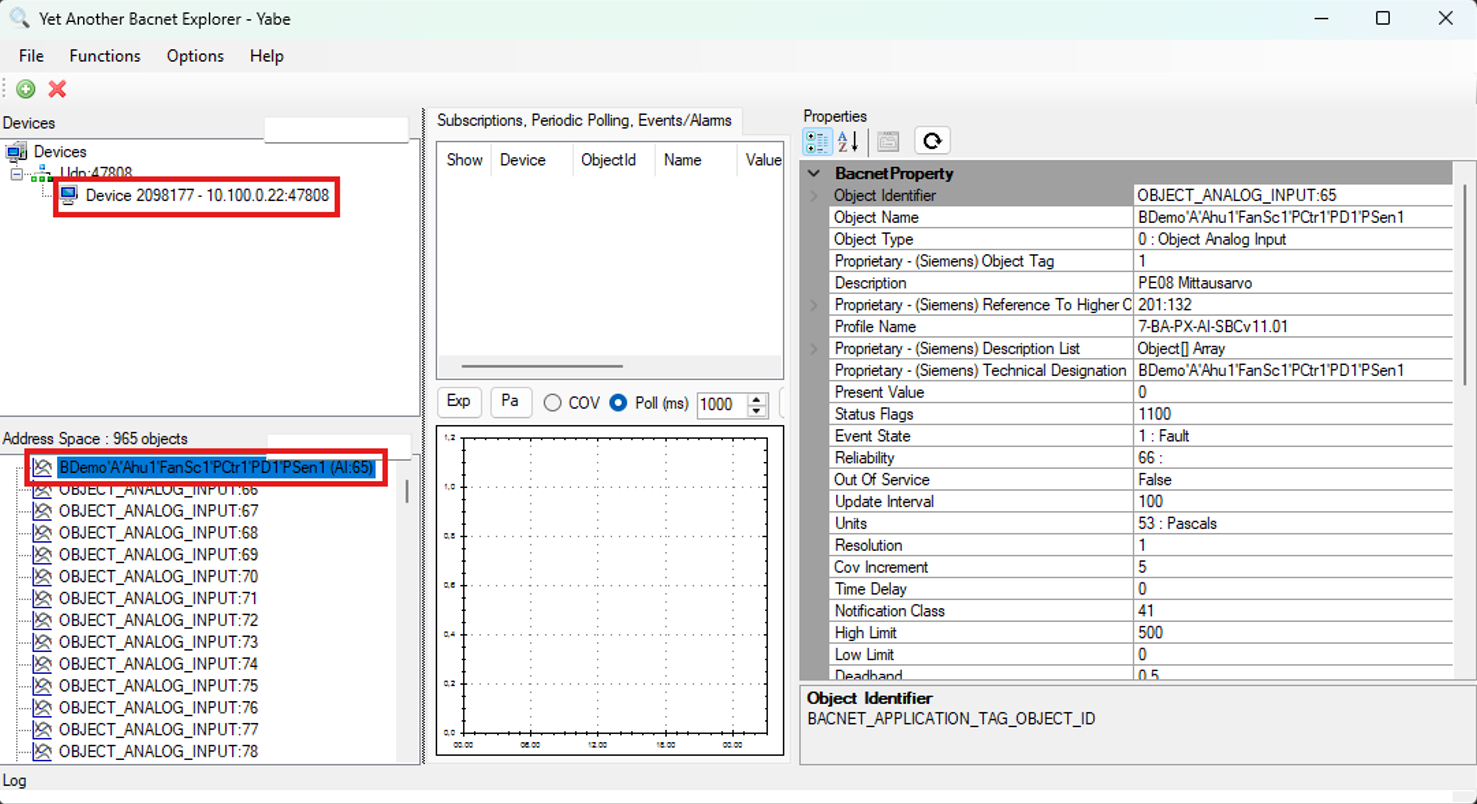The image size is (1477, 804).
Task: Select the OBJECT_ANALOG_INPUT:67 object
Action: 158,511
